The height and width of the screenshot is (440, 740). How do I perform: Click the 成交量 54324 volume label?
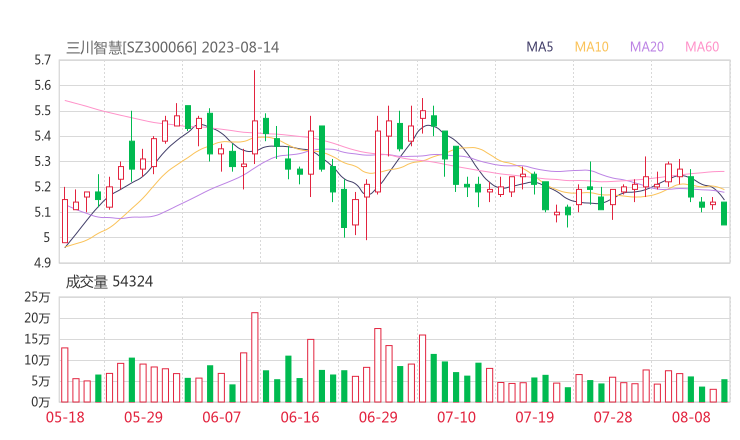coord(109,282)
